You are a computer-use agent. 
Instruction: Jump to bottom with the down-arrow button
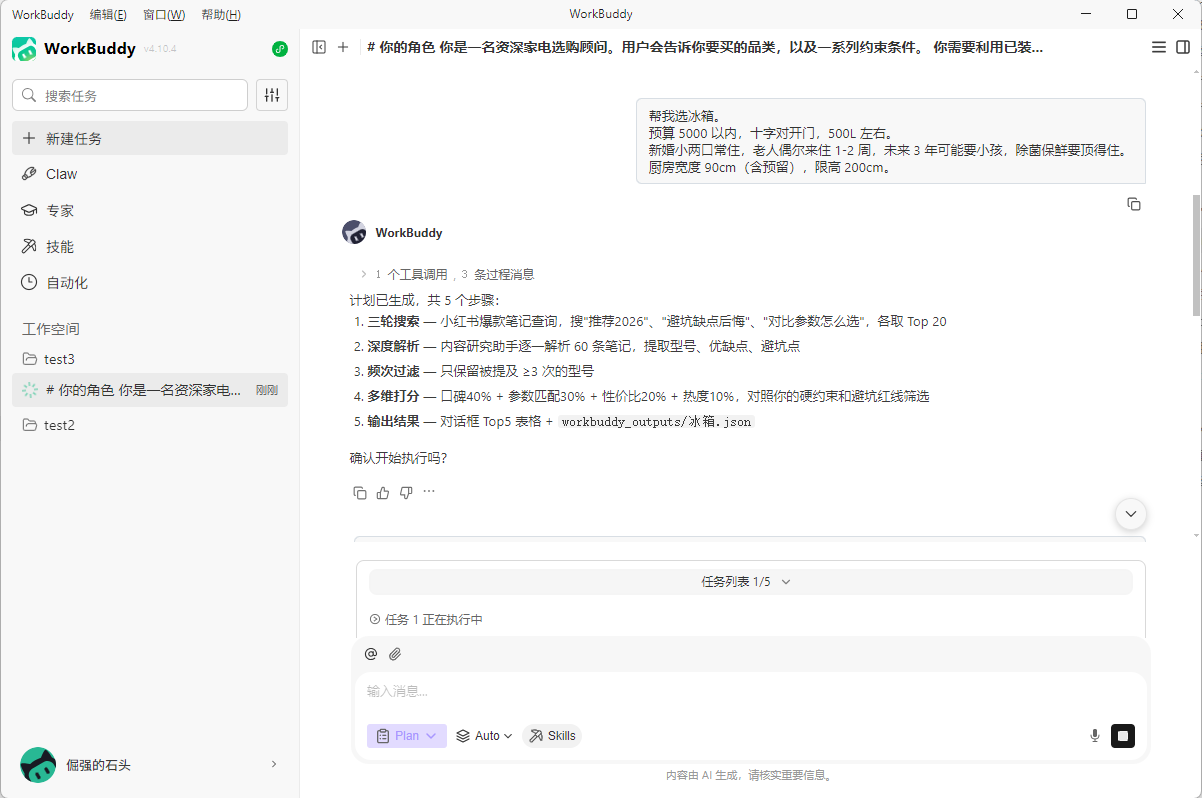[1131, 513]
